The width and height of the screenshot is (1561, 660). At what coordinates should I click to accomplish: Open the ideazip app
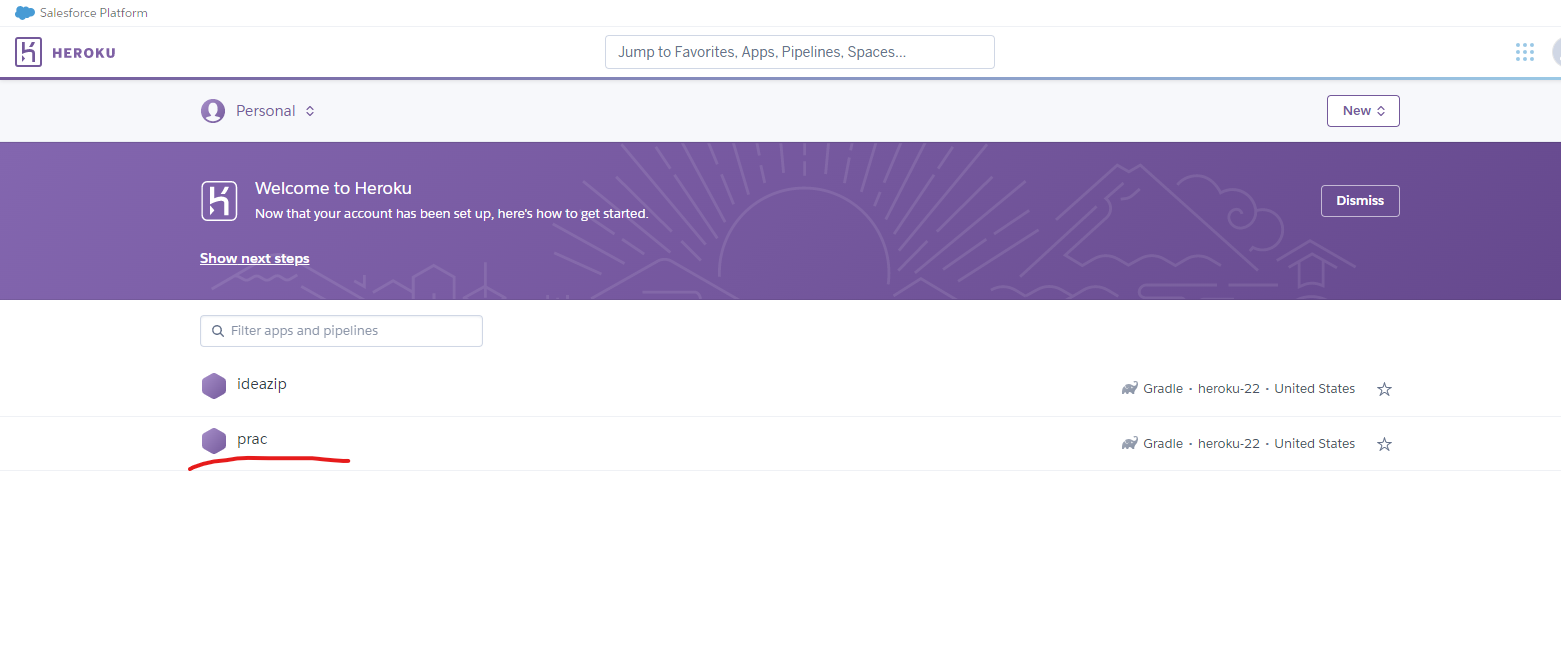[x=262, y=384]
